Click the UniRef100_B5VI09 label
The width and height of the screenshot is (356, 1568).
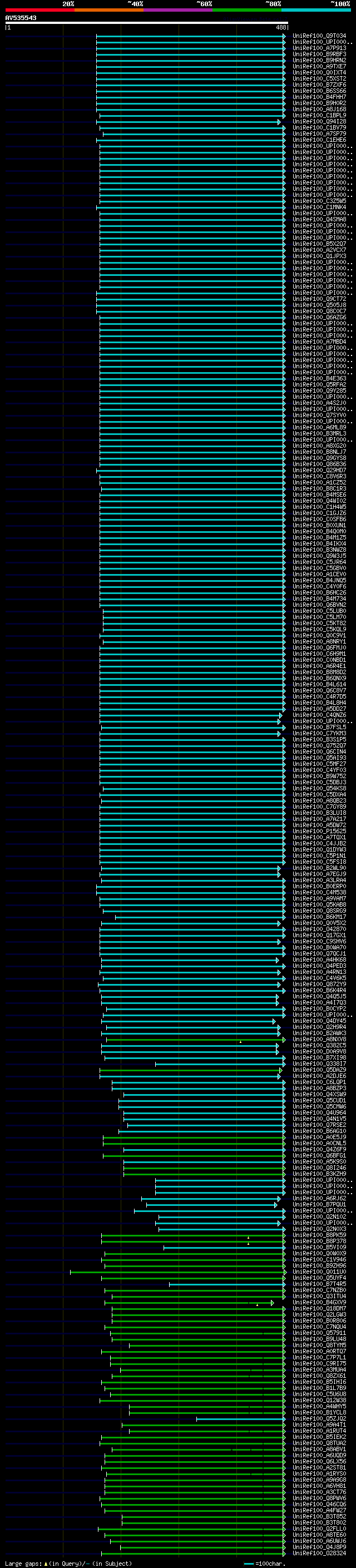tap(319, 1248)
